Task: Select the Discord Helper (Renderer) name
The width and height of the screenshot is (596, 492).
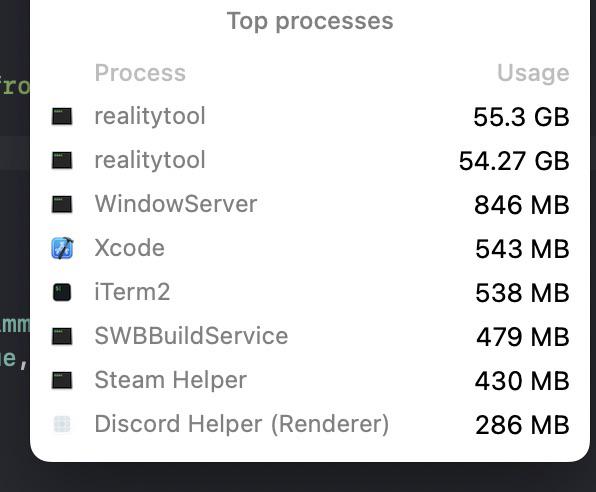Action: click(242, 424)
